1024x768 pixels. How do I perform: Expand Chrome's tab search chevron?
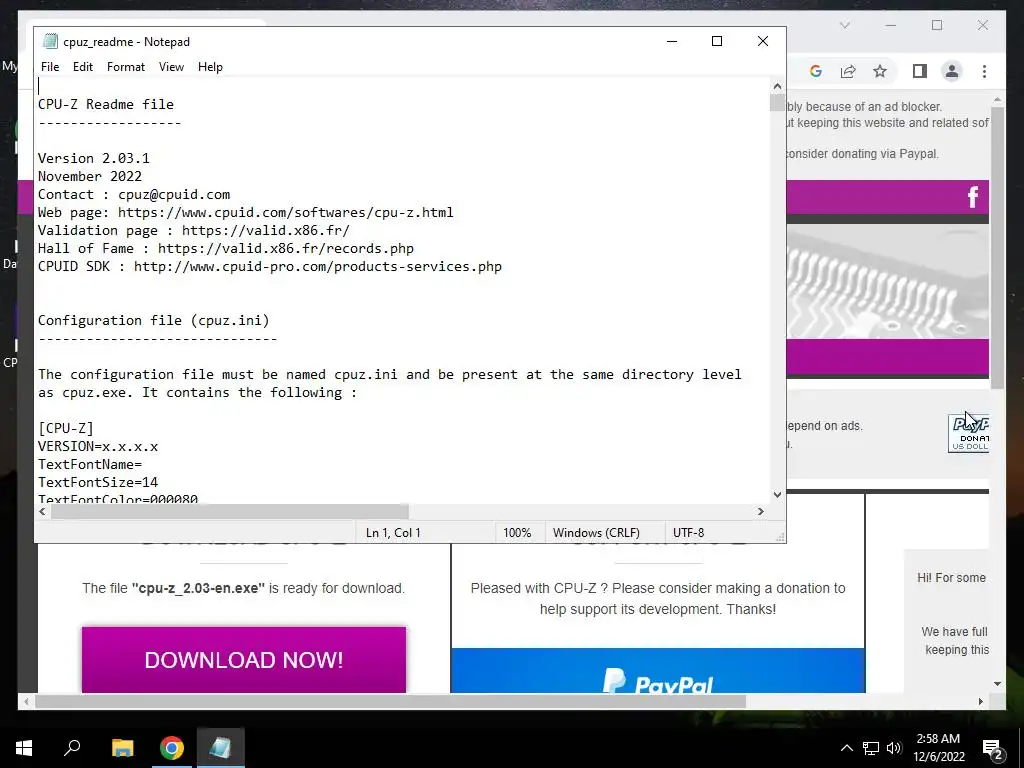pyautogui.click(x=844, y=25)
